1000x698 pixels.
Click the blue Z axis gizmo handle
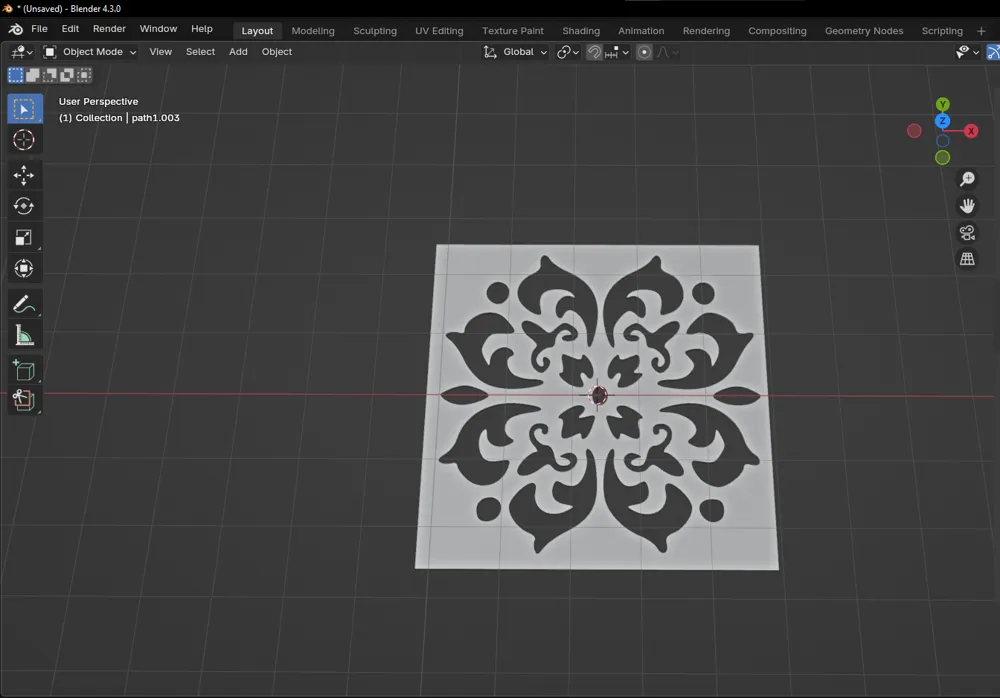[x=943, y=121]
